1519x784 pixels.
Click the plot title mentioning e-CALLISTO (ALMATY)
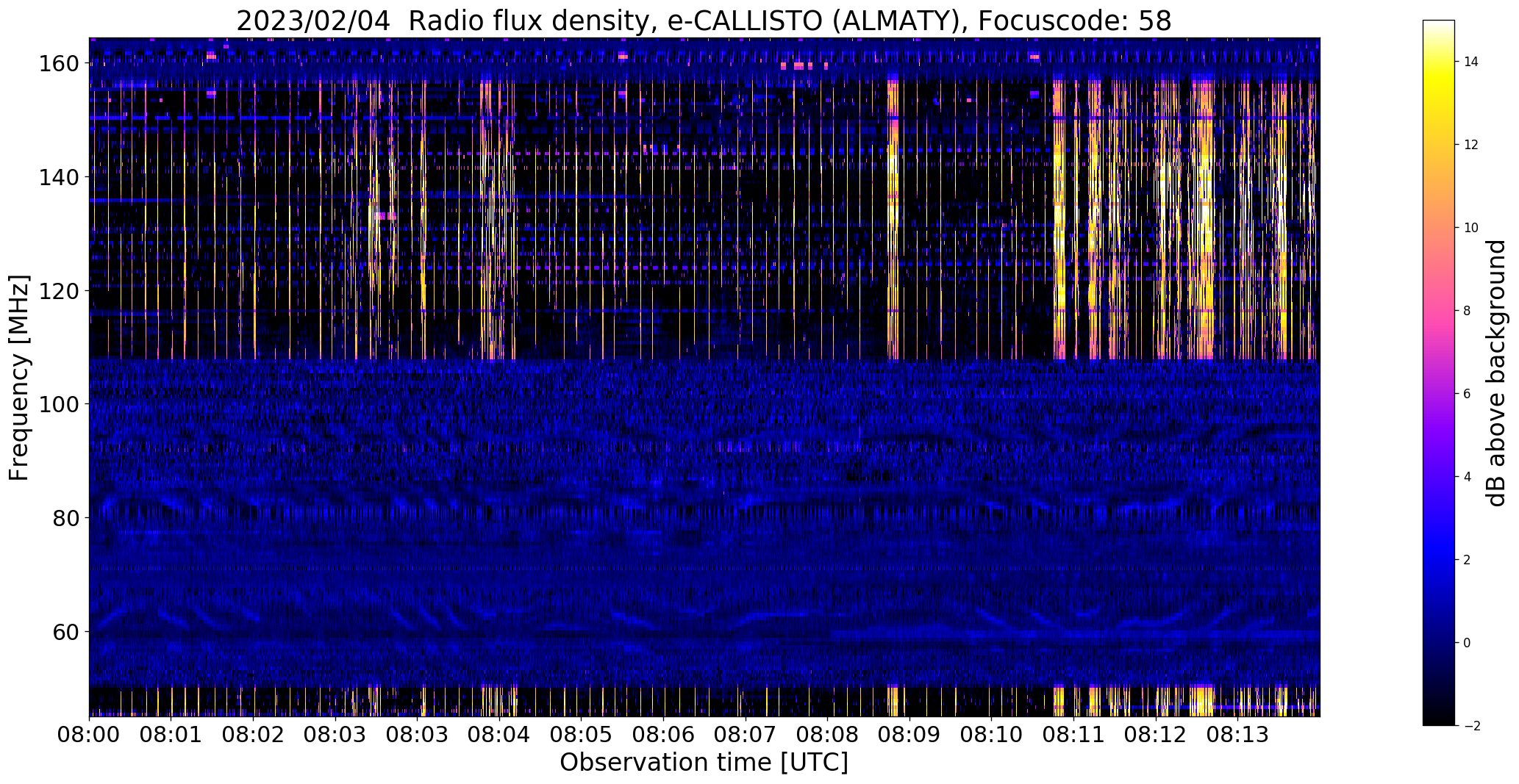pyautogui.click(x=704, y=21)
